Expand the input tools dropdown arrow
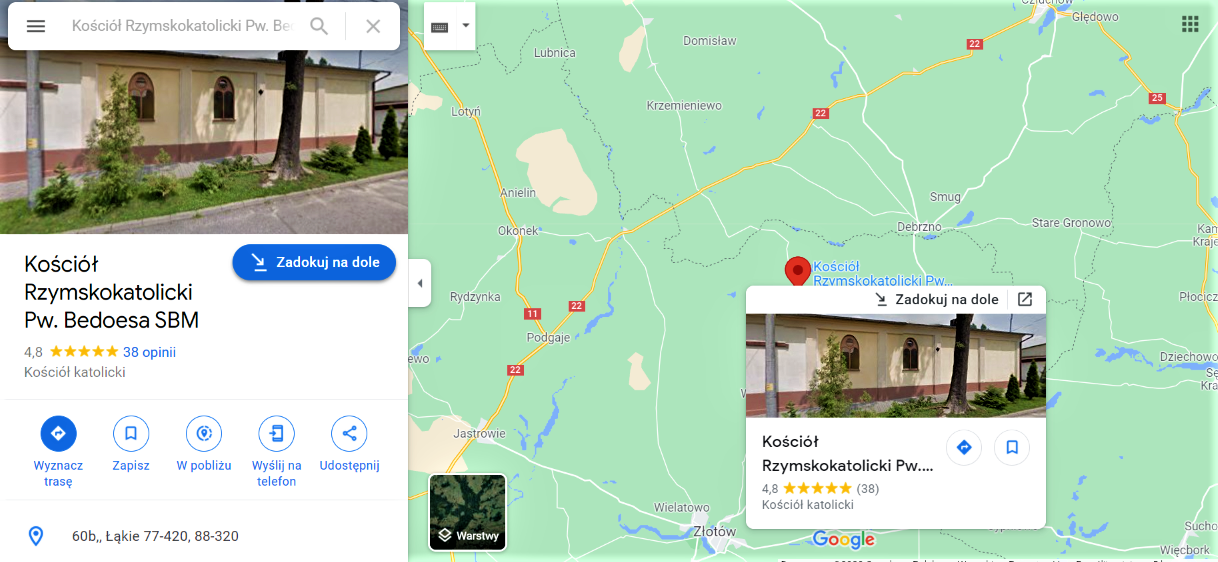 tap(465, 26)
